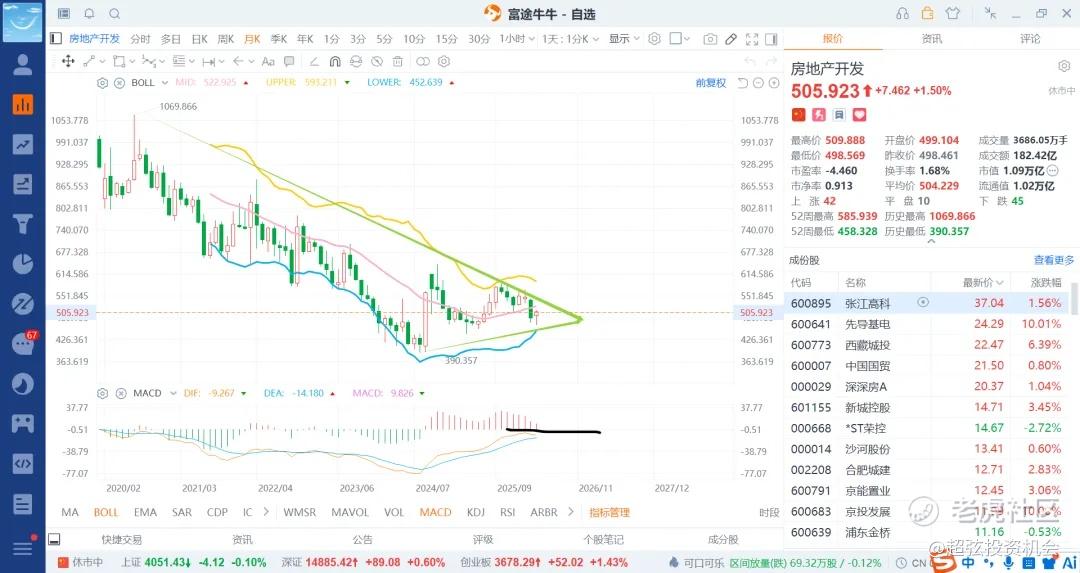Switch to the 资讯 tab in right panel
Viewport: 1080px width, 573px height.
[x=931, y=39]
